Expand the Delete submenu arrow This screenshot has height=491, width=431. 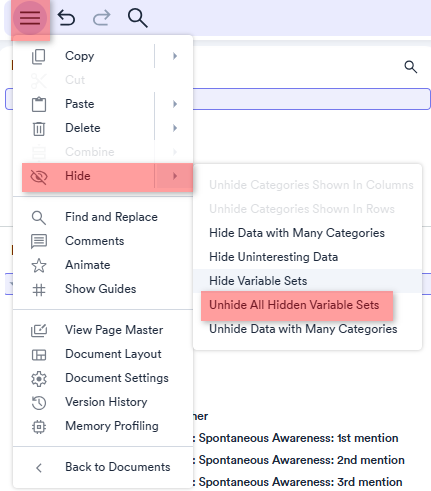175,128
